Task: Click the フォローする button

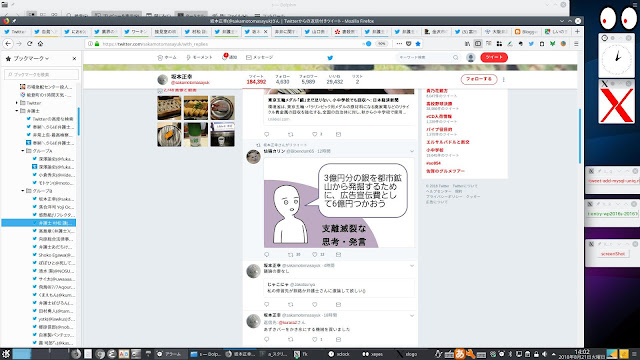Action: [479, 79]
